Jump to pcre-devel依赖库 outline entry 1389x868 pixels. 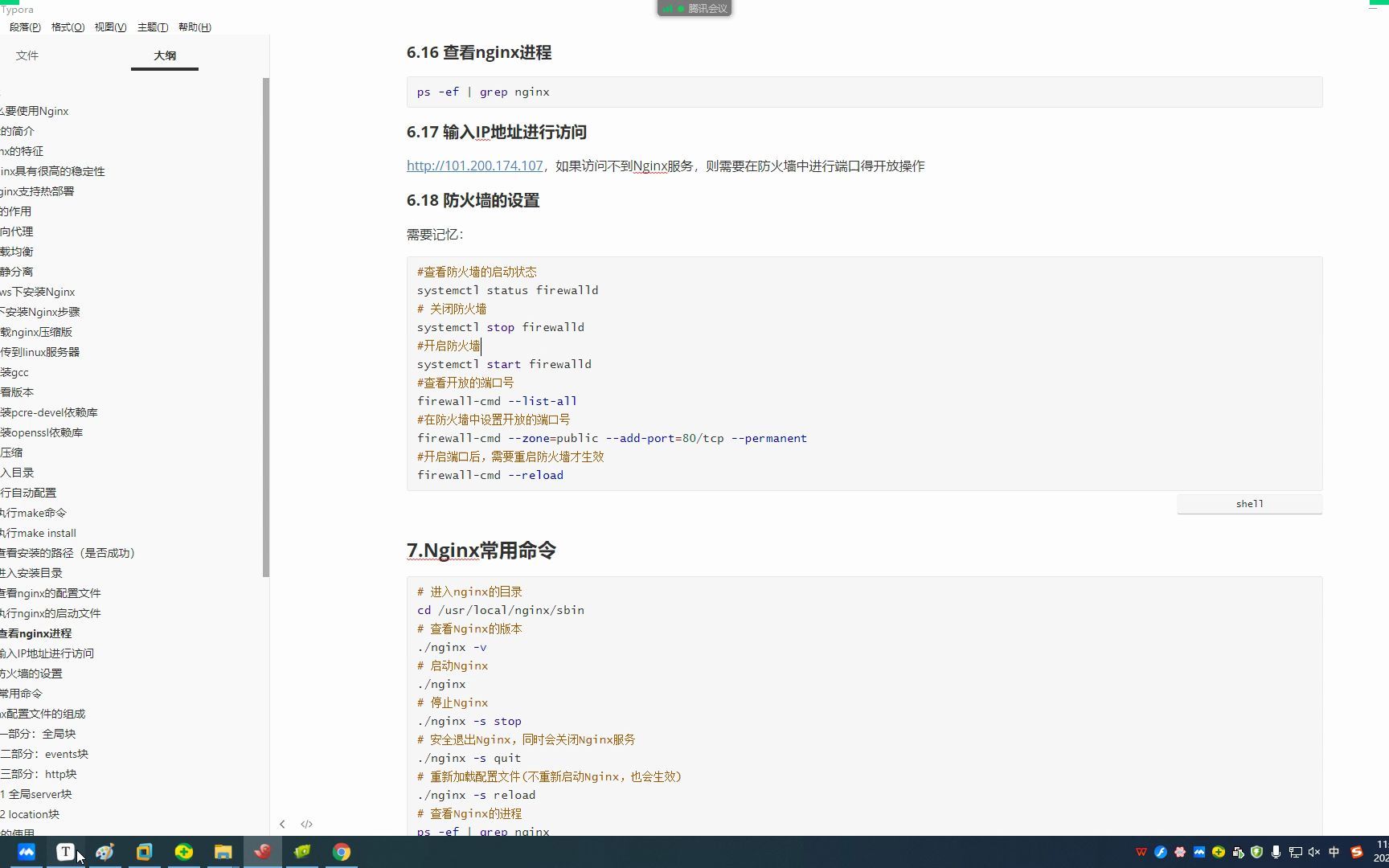click(x=49, y=412)
